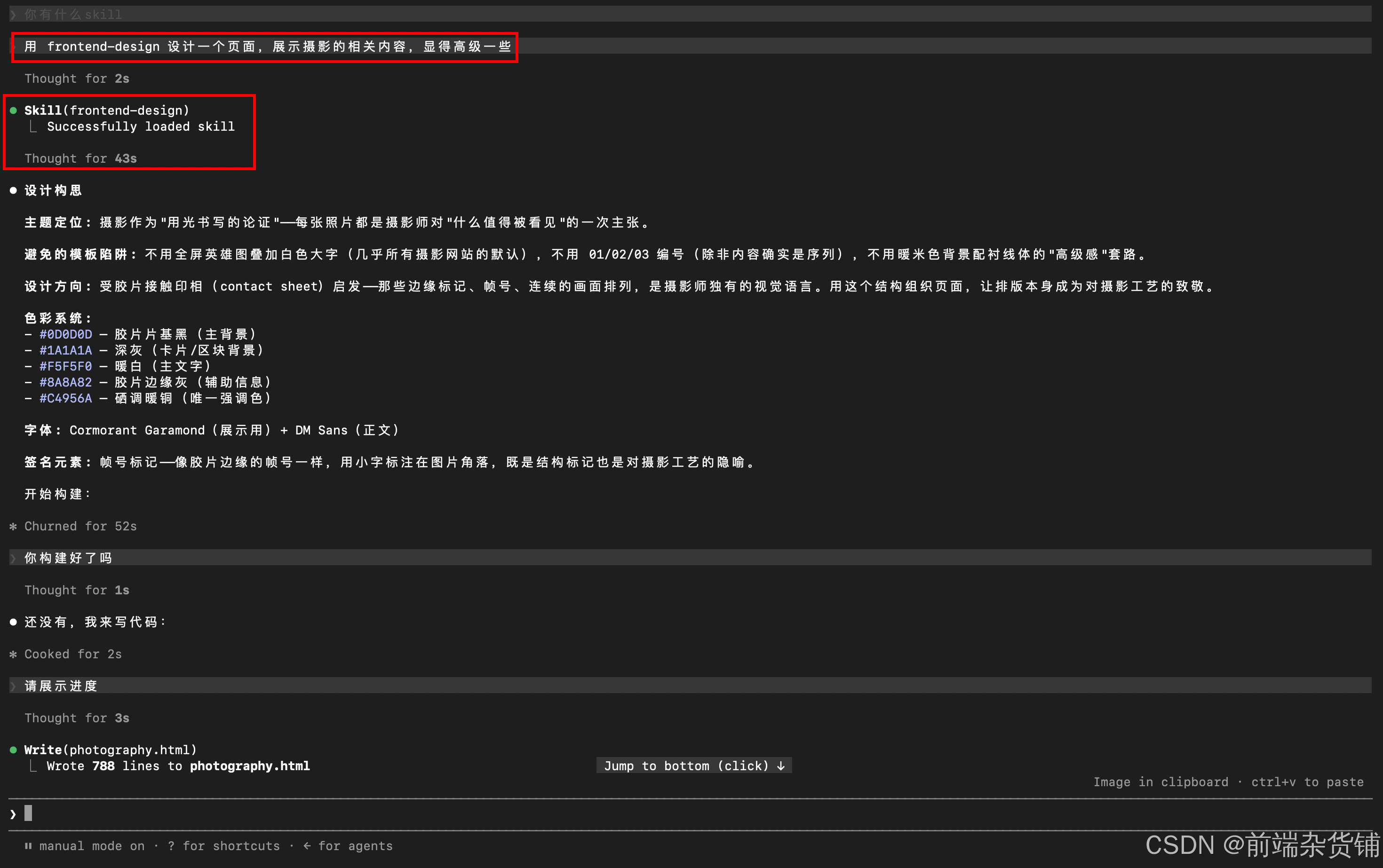
Task: Click the Jump to bottom button
Action: point(694,765)
